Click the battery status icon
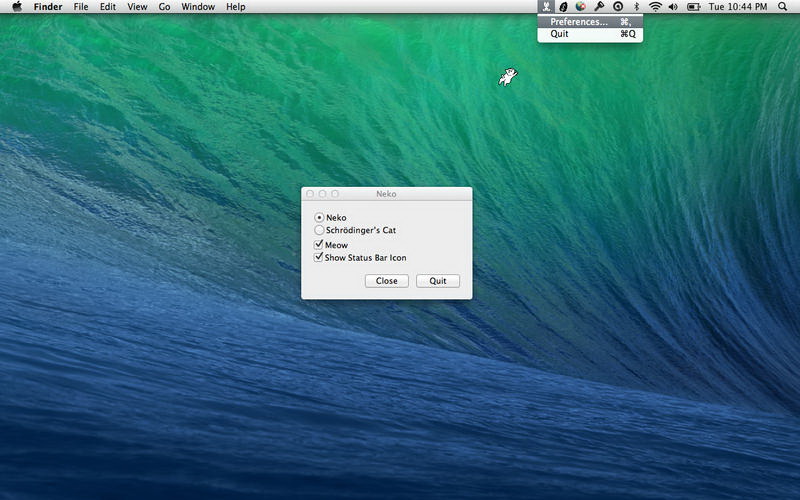 coord(692,7)
